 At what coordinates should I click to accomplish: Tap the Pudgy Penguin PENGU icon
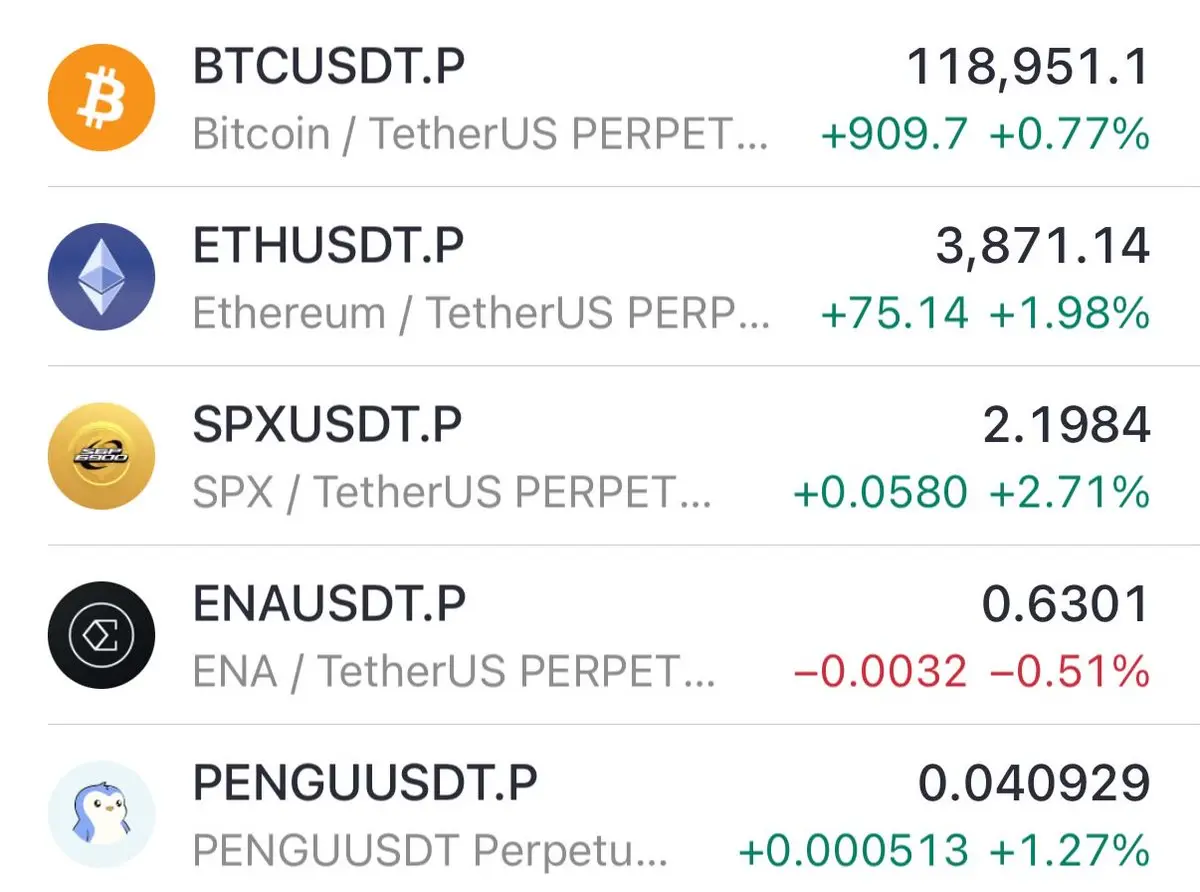pos(101,814)
